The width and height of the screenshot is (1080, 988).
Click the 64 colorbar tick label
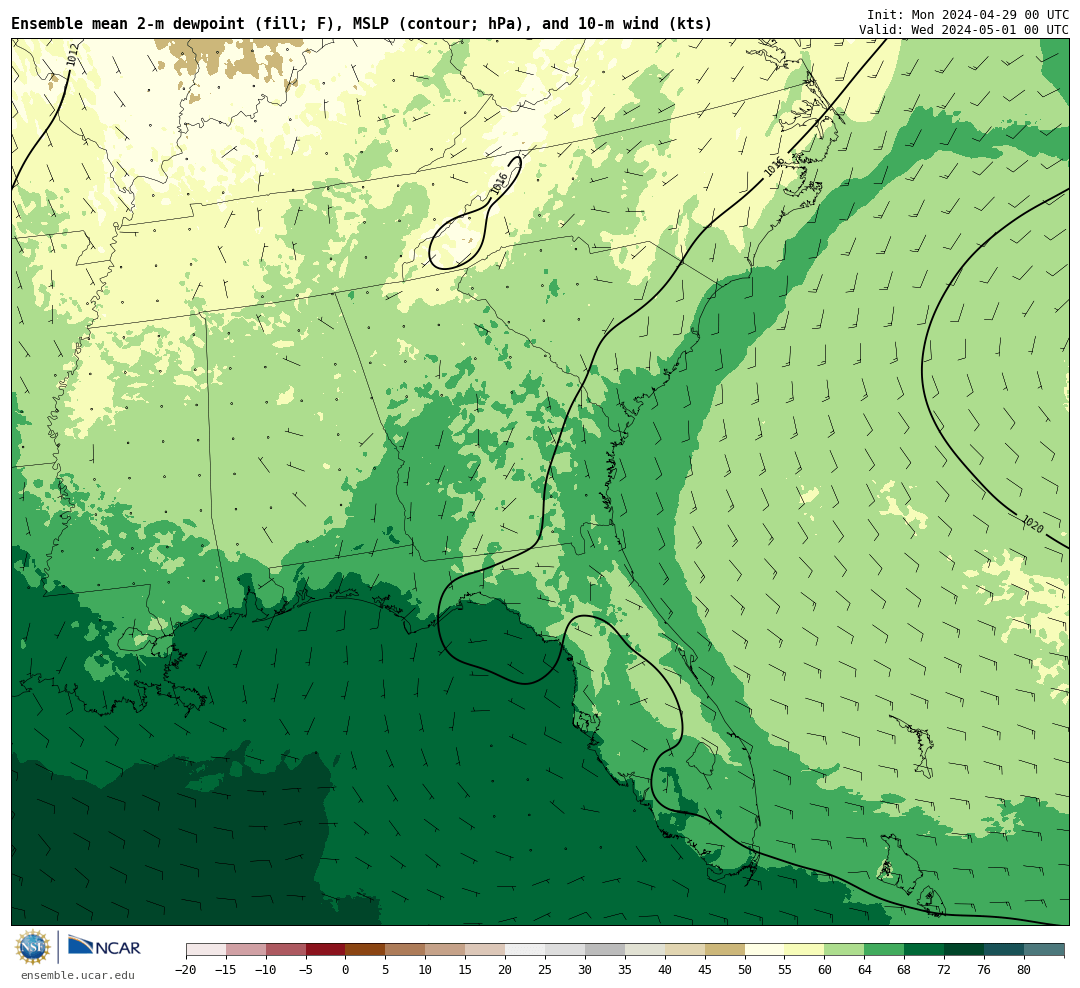pyautogui.click(x=865, y=970)
